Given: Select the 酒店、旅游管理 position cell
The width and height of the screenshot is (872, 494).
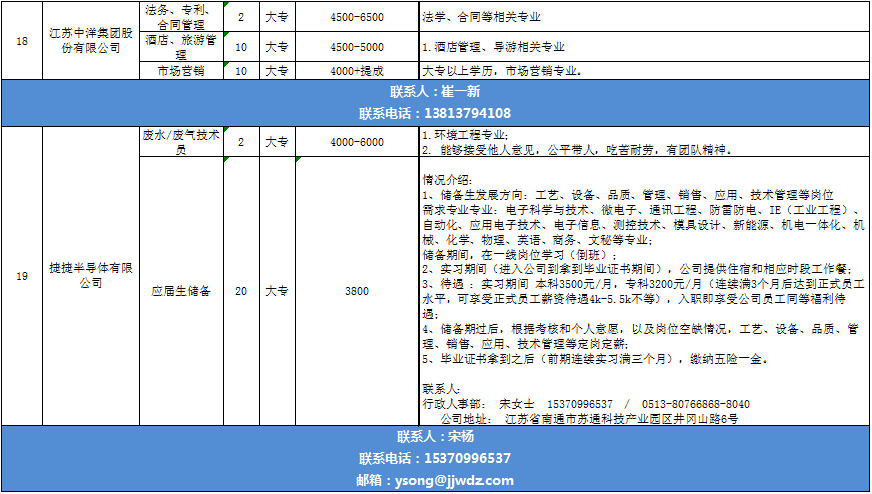Looking at the screenshot, I should tap(180, 46).
